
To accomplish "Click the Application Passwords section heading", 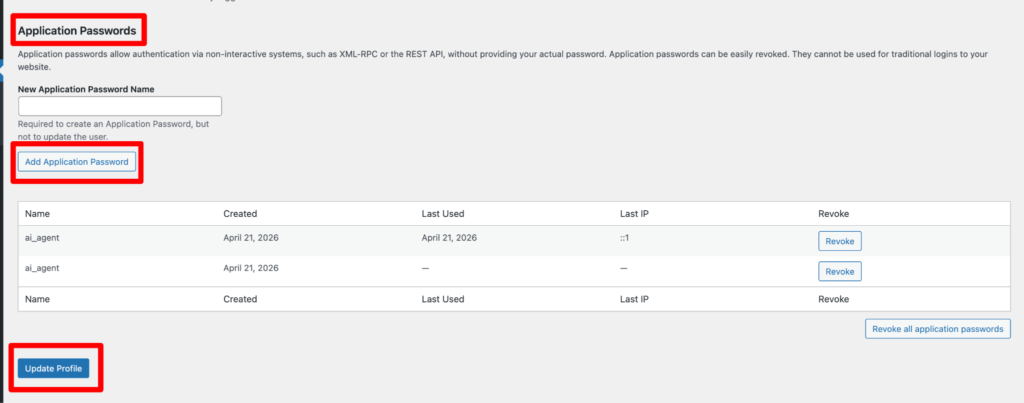I will (77, 31).
